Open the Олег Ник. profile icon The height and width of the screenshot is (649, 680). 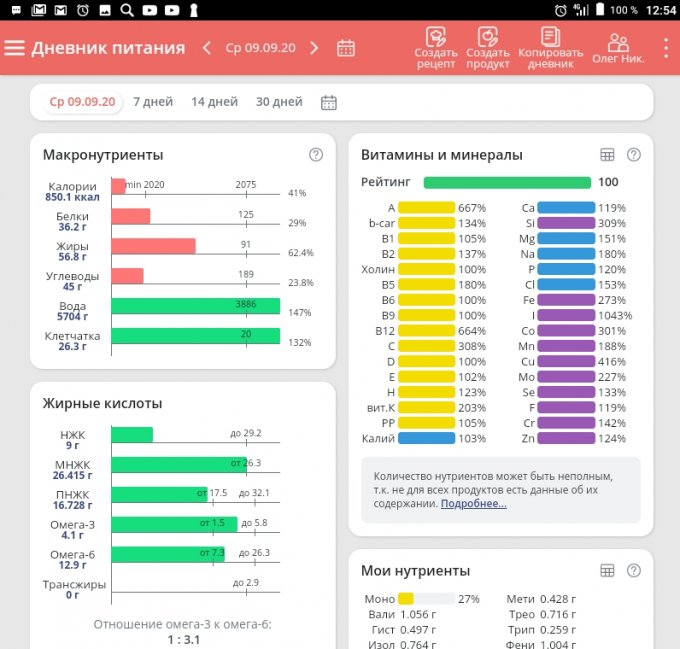(x=618, y=44)
